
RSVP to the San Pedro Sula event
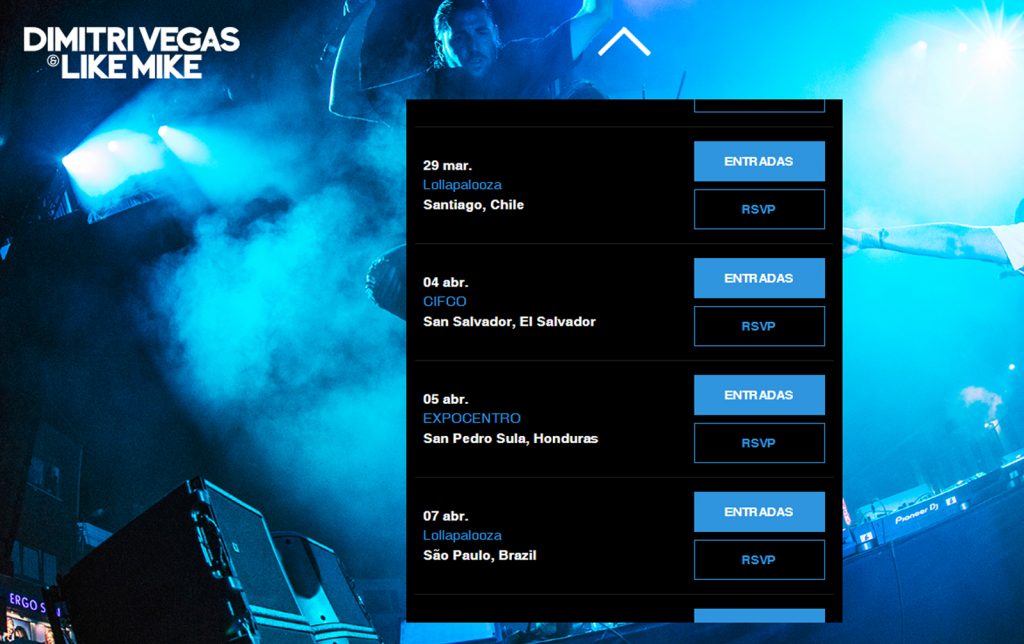tap(759, 443)
